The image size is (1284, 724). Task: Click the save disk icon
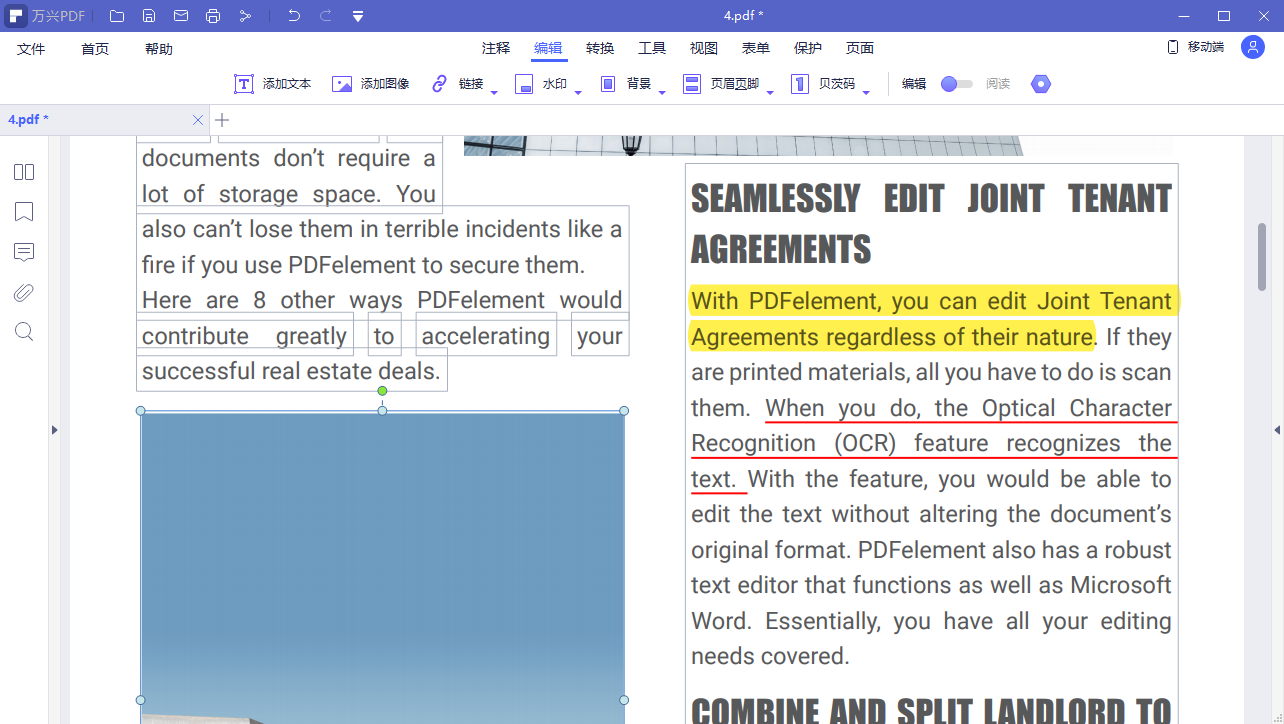point(149,16)
